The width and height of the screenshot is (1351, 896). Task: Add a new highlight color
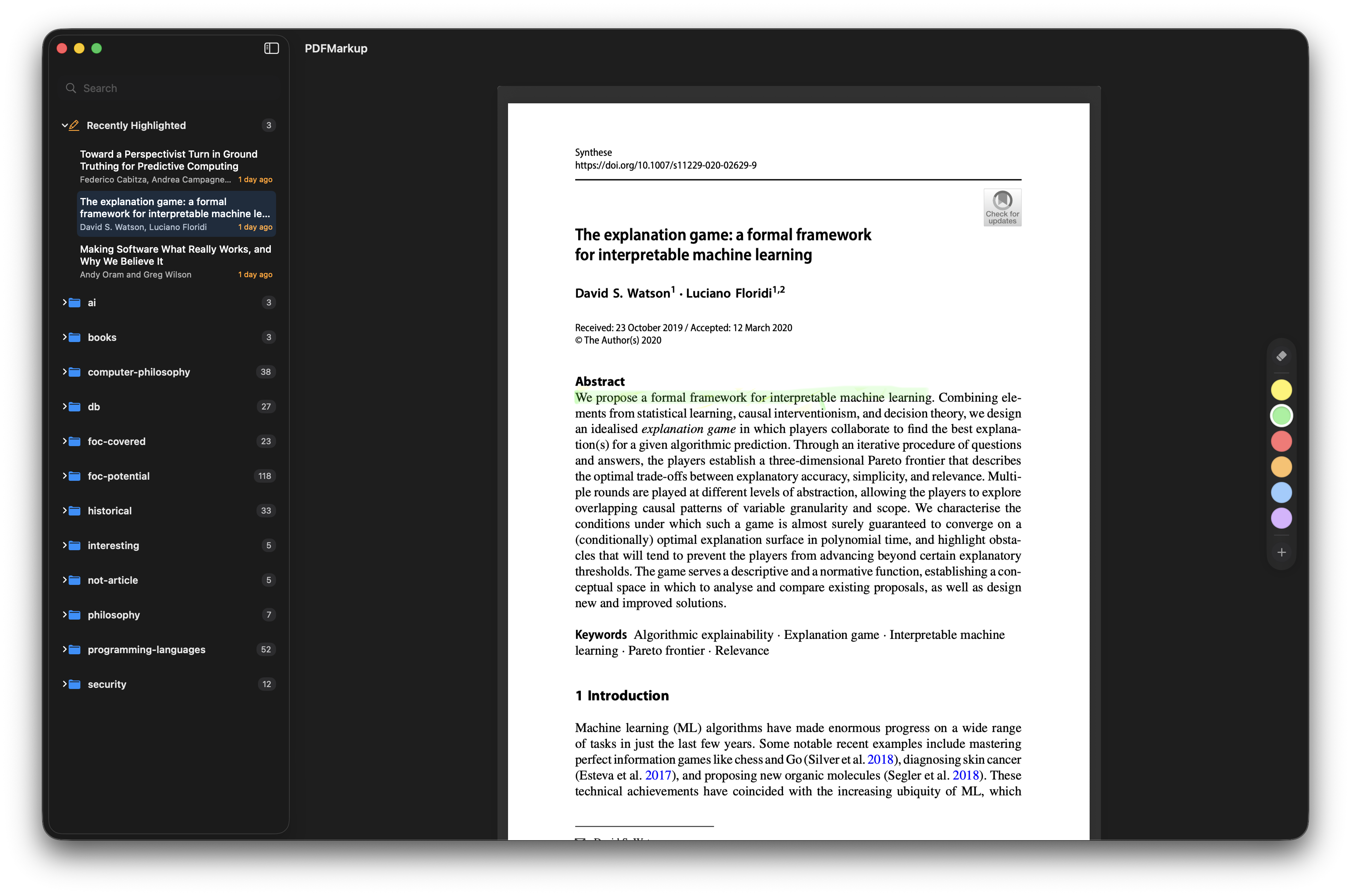[x=1281, y=552]
